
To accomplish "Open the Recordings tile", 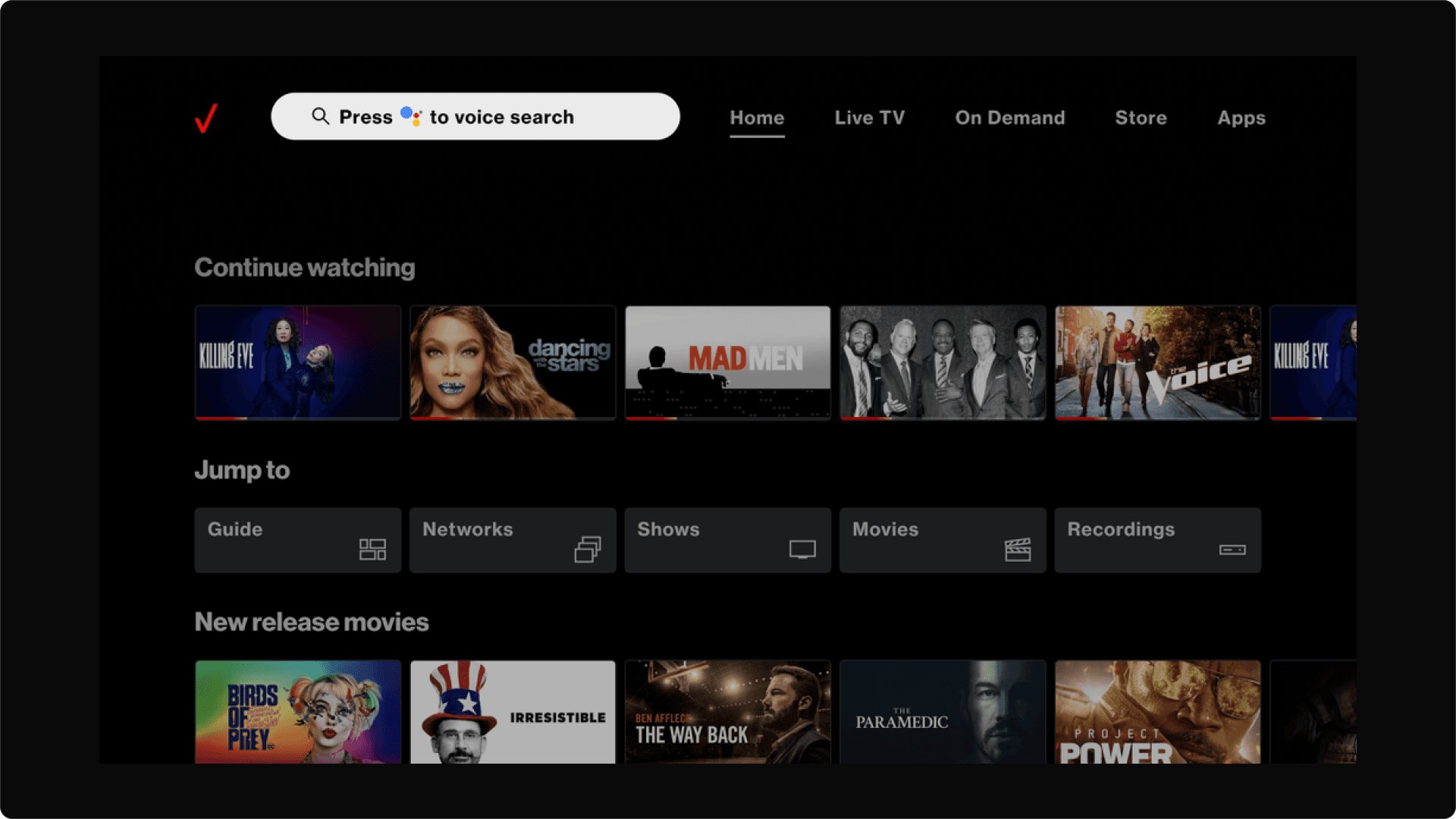I will tap(1158, 540).
